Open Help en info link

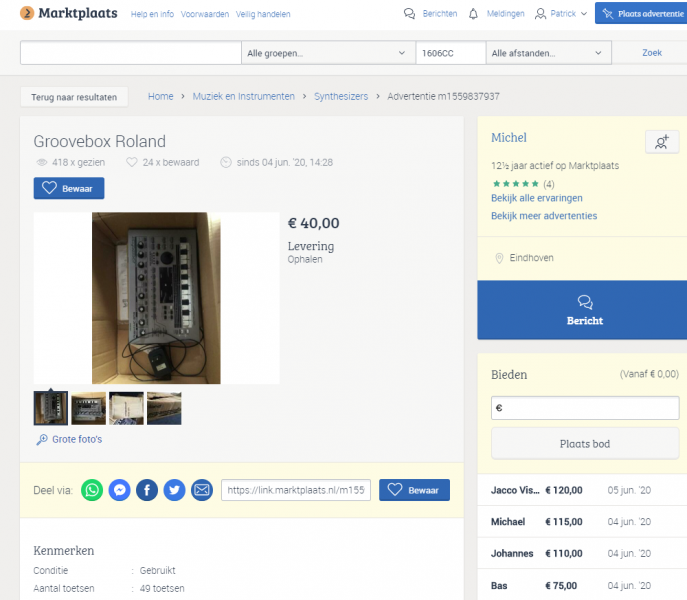(x=152, y=14)
